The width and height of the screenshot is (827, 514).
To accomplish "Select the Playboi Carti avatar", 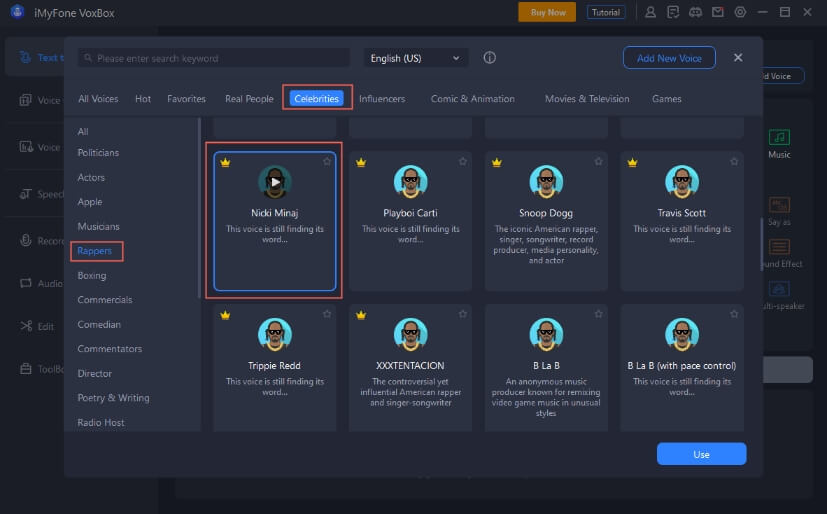I will pos(410,182).
